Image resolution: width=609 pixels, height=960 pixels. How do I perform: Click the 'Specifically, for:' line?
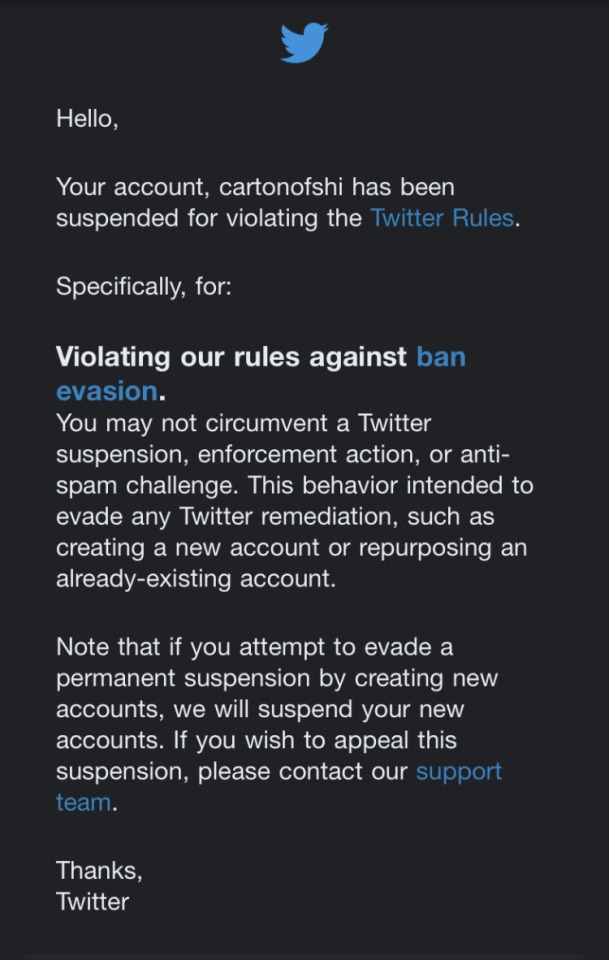pyautogui.click(x=144, y=286)
